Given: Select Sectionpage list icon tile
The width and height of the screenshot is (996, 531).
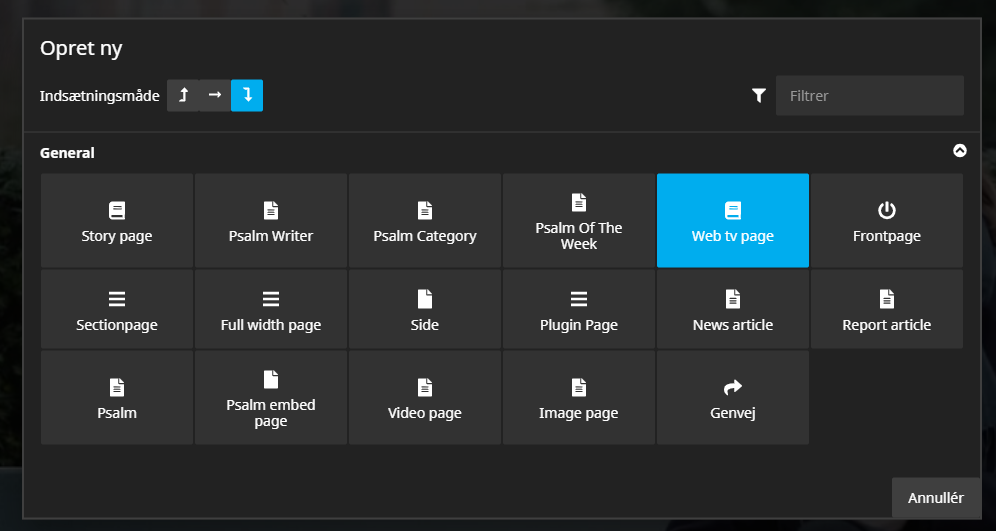Looking at the screenshot, I should tap(117, 309).
